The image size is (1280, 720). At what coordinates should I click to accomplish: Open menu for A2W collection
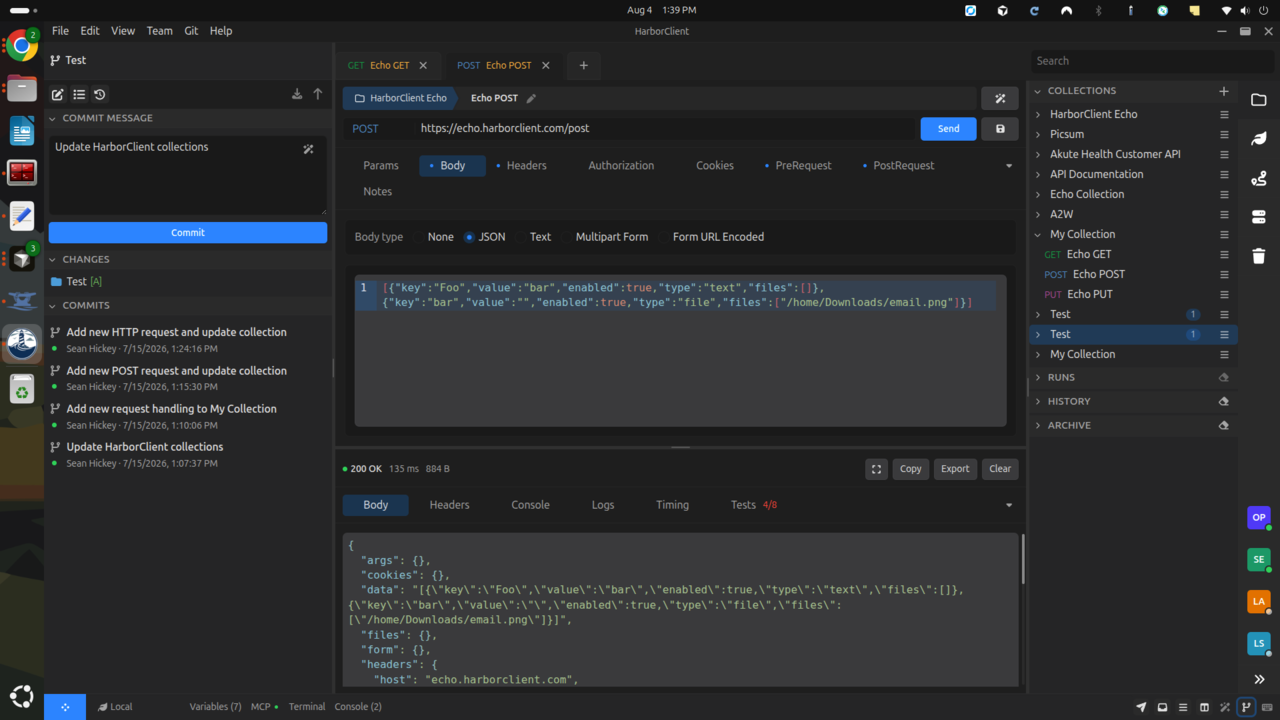pos(1224,214)
